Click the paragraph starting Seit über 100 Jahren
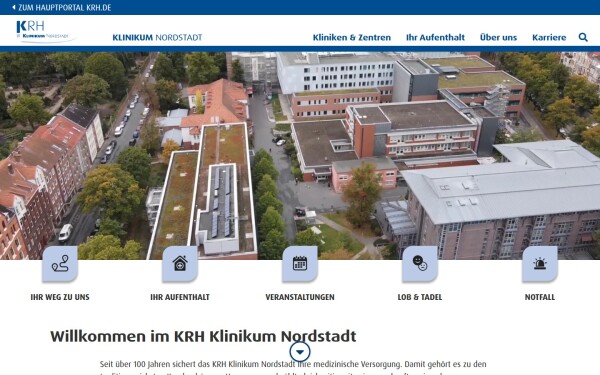This screenshot has width=600, height=375. pyautogui.click(x=293, y=368)
